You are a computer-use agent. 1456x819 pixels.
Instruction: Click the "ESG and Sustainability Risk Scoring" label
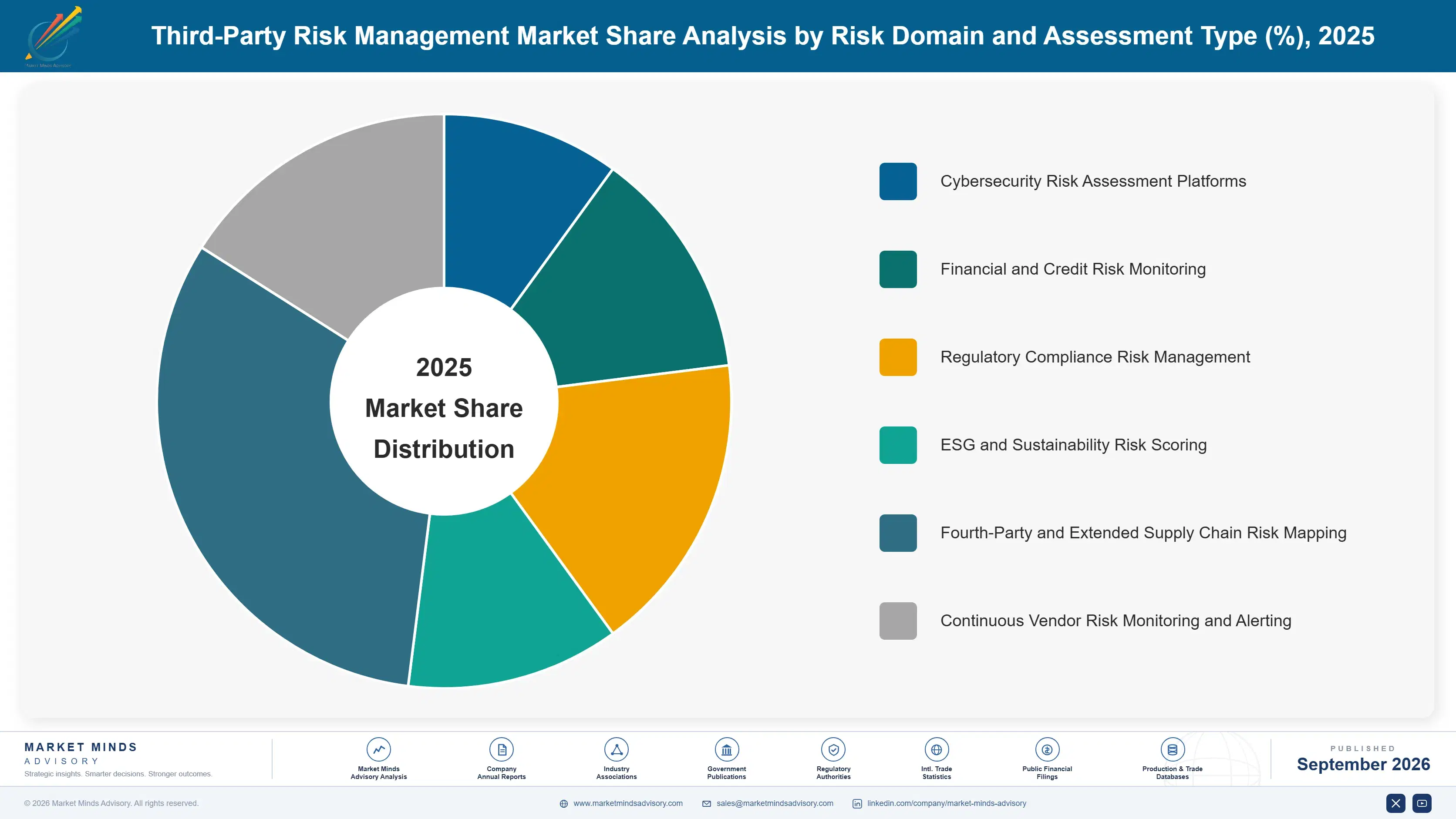pos(1073,445)
